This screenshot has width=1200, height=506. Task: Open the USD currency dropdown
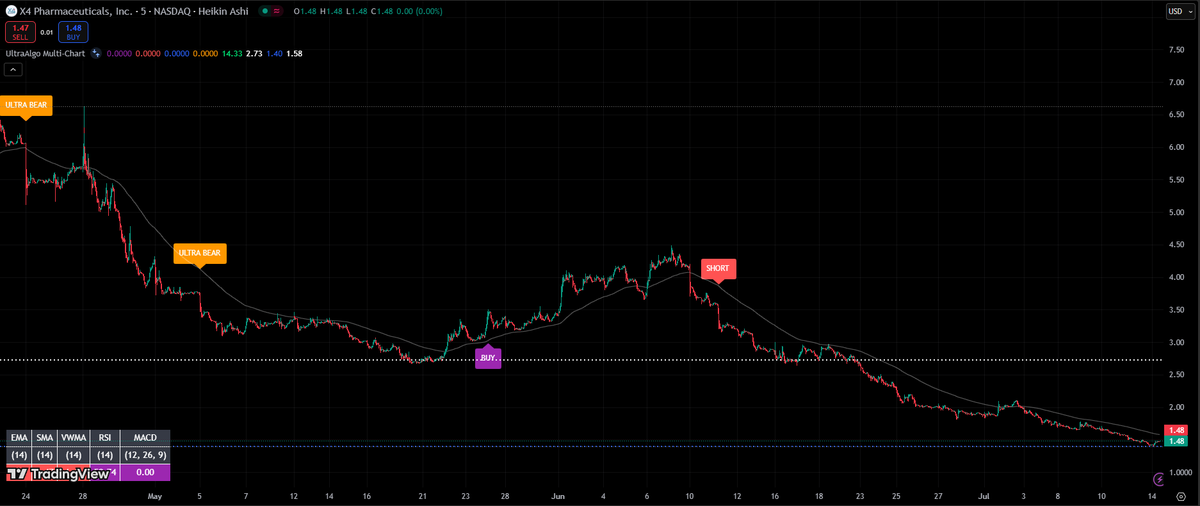pyautogui.click(x=1180, y=11)
